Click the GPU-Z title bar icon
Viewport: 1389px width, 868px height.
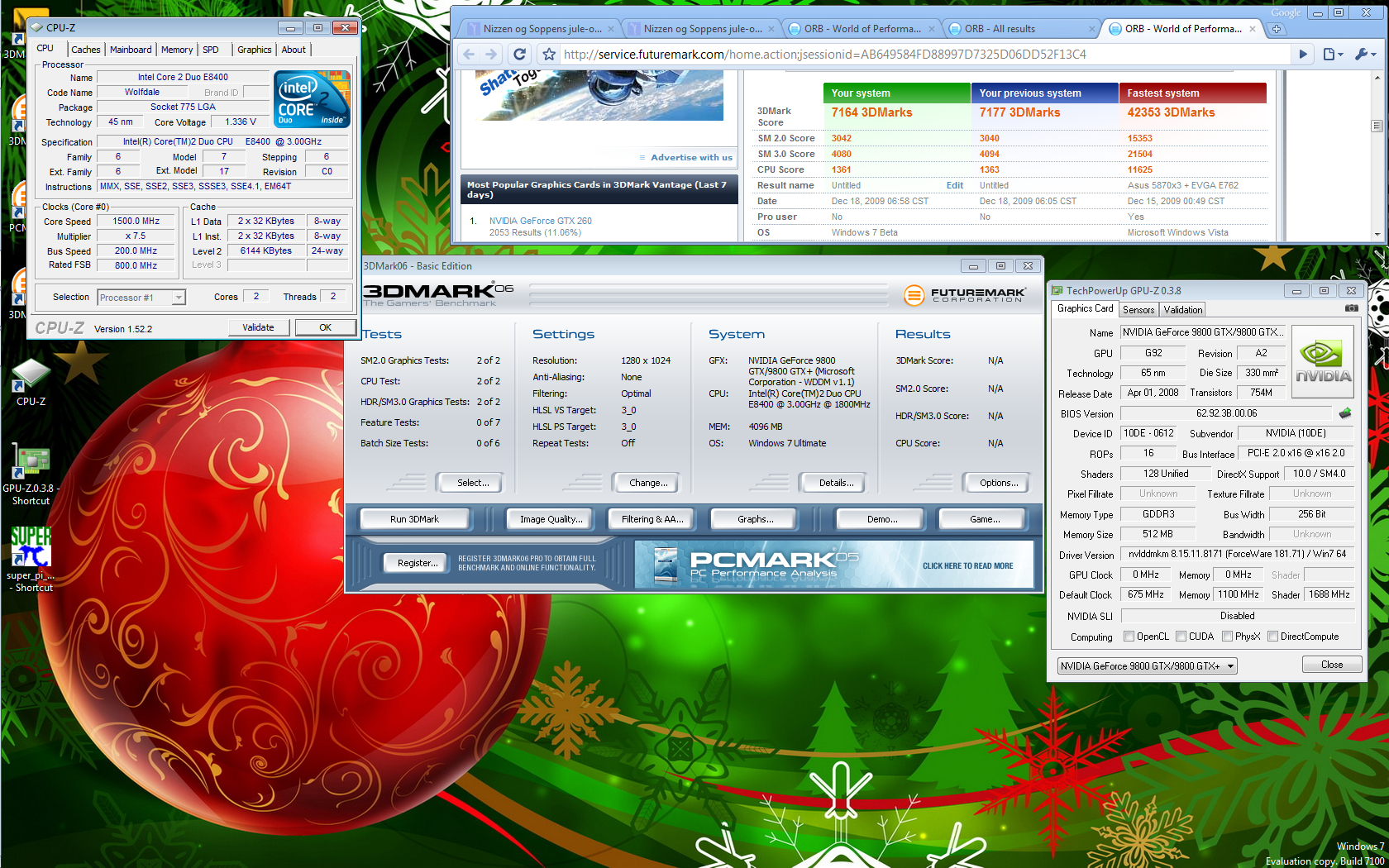1057,290
